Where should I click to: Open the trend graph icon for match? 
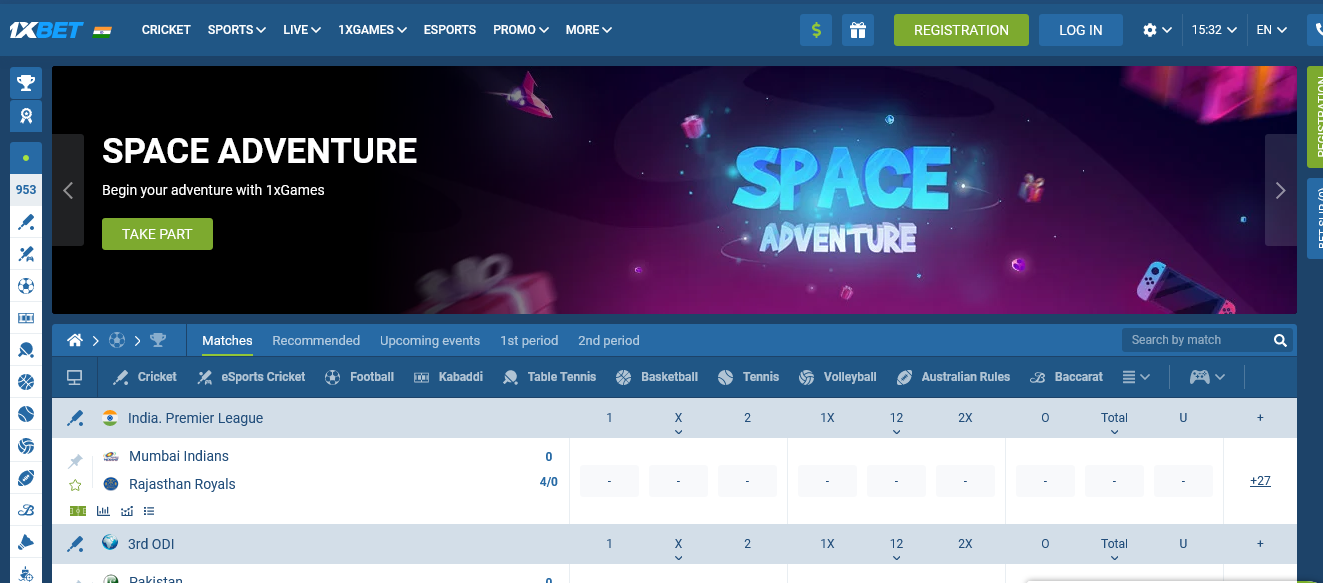[x=127, y=511]
